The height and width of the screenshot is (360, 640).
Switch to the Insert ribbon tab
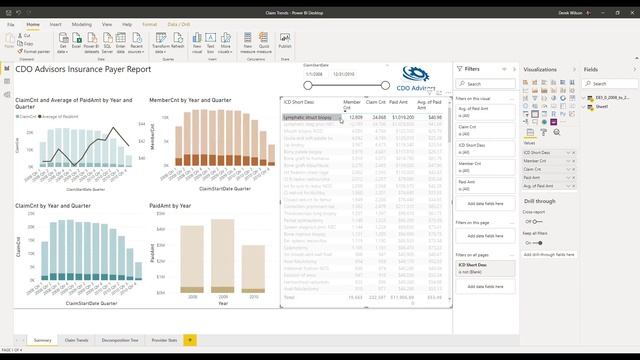tap(56, 24)
